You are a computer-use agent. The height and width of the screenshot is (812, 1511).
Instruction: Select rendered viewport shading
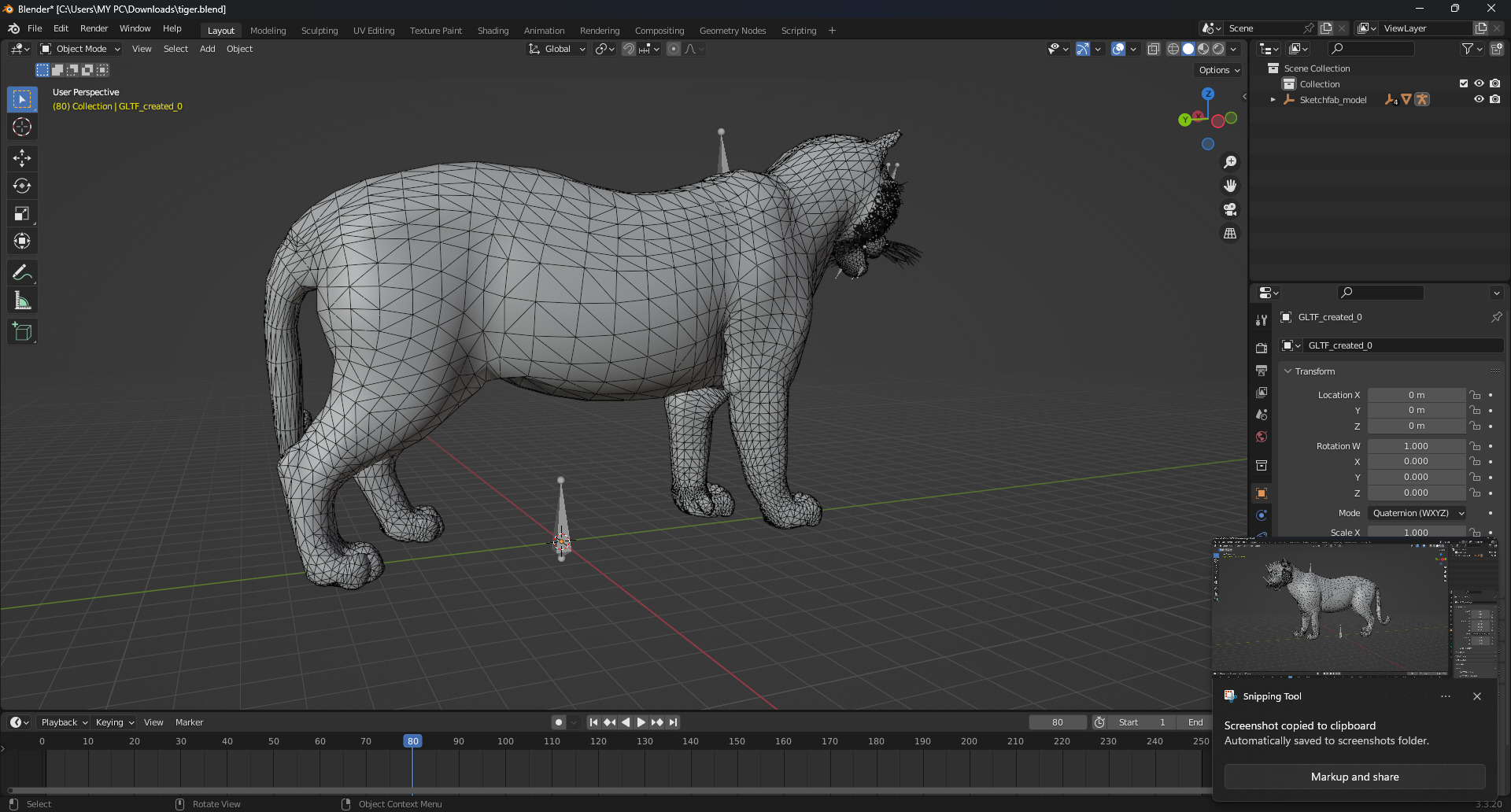click(1218, 49)
